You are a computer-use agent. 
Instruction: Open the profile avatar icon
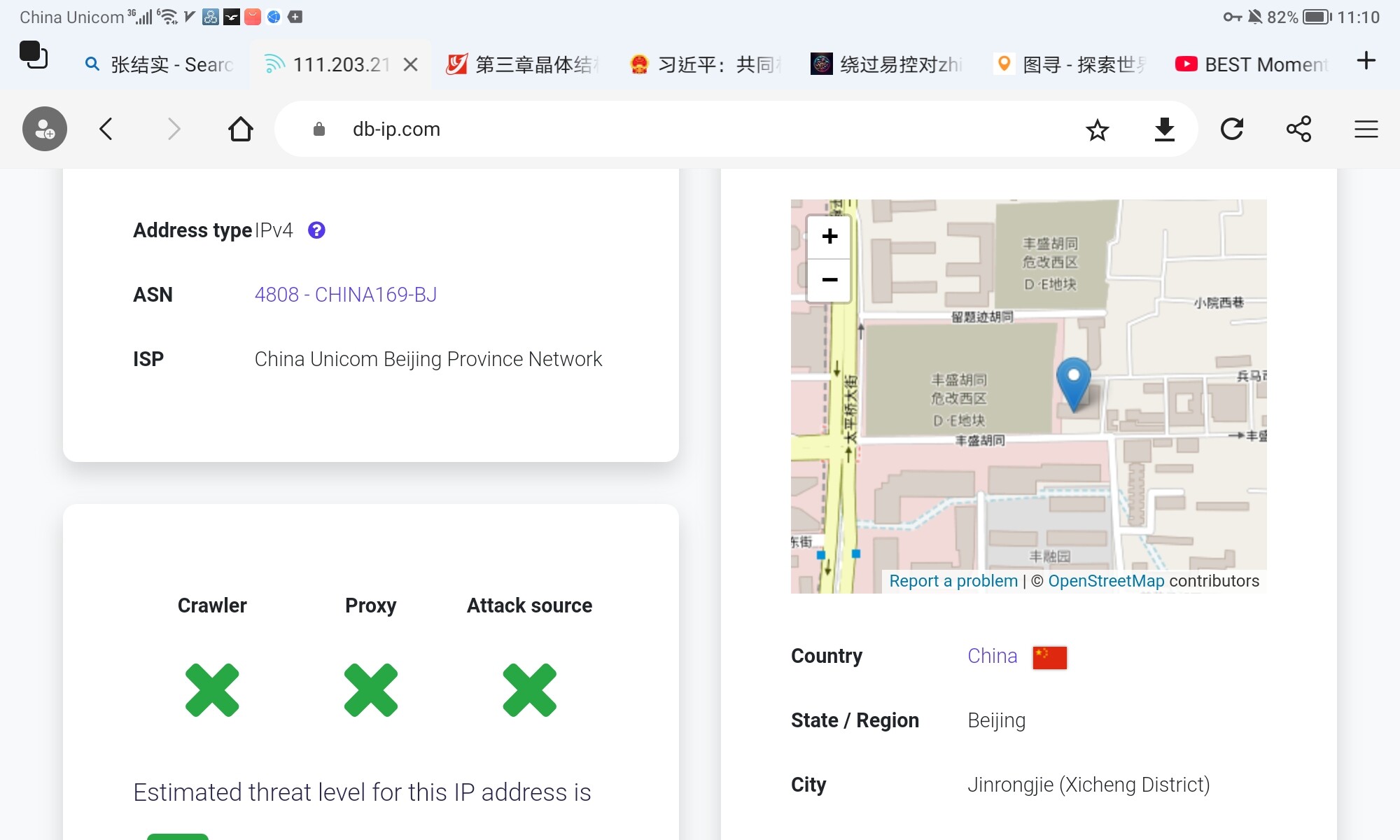click(x=45, y=129)
